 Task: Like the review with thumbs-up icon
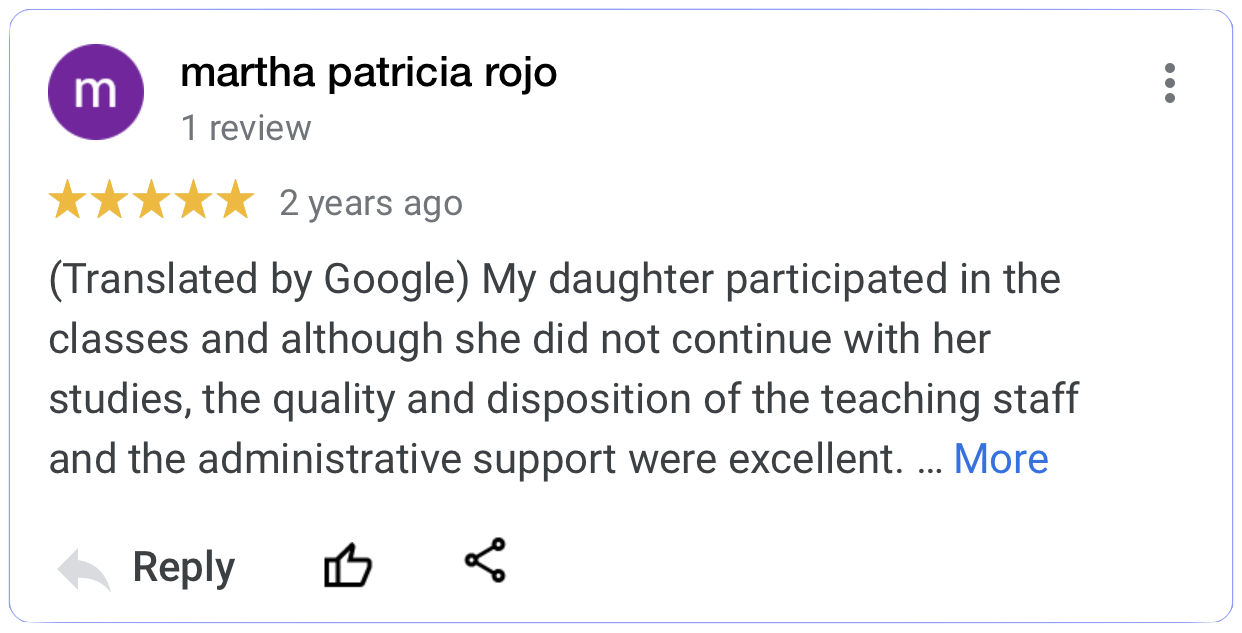coord(347,566)
